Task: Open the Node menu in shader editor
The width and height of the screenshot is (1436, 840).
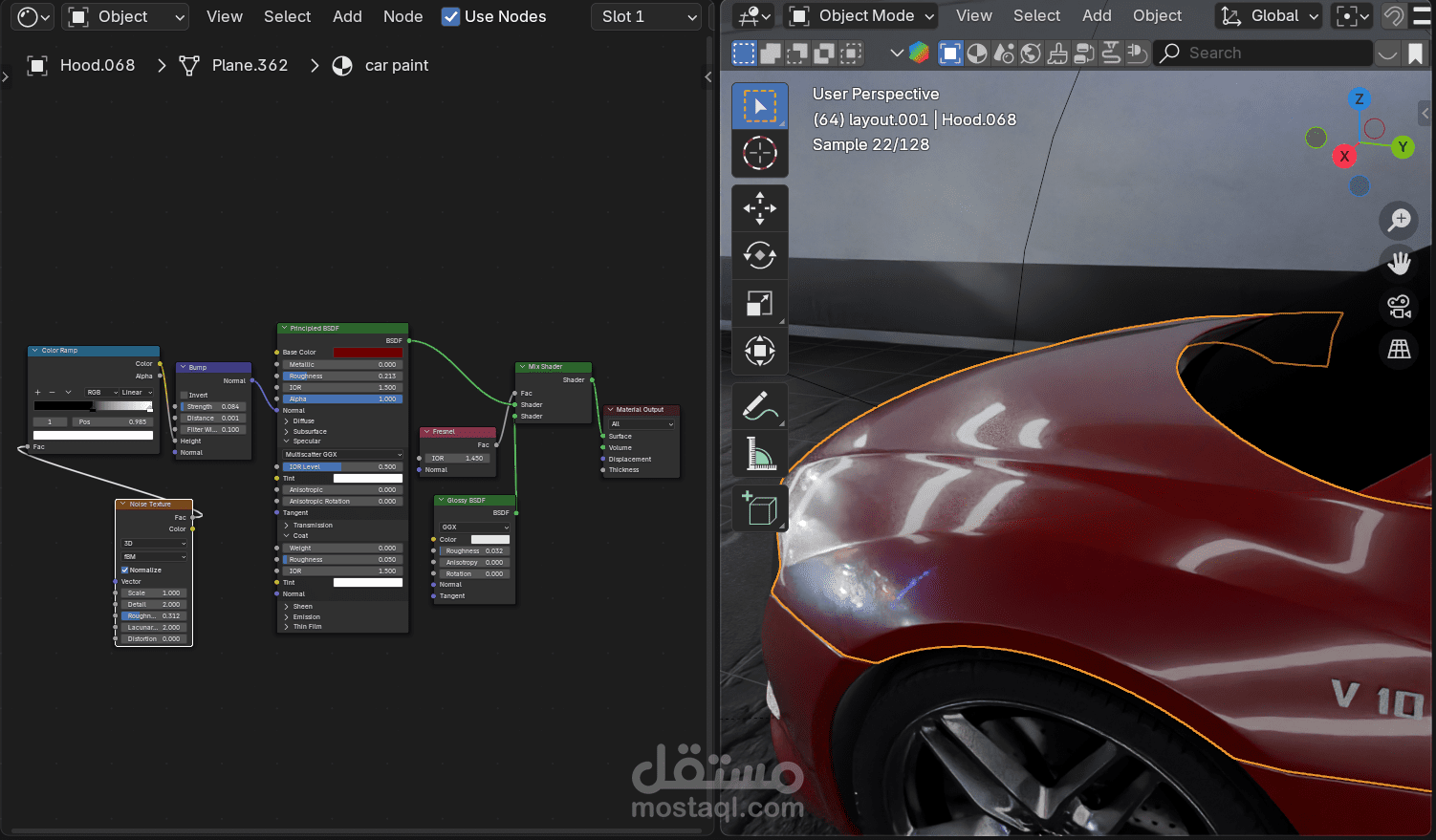Action: (403, 16)
